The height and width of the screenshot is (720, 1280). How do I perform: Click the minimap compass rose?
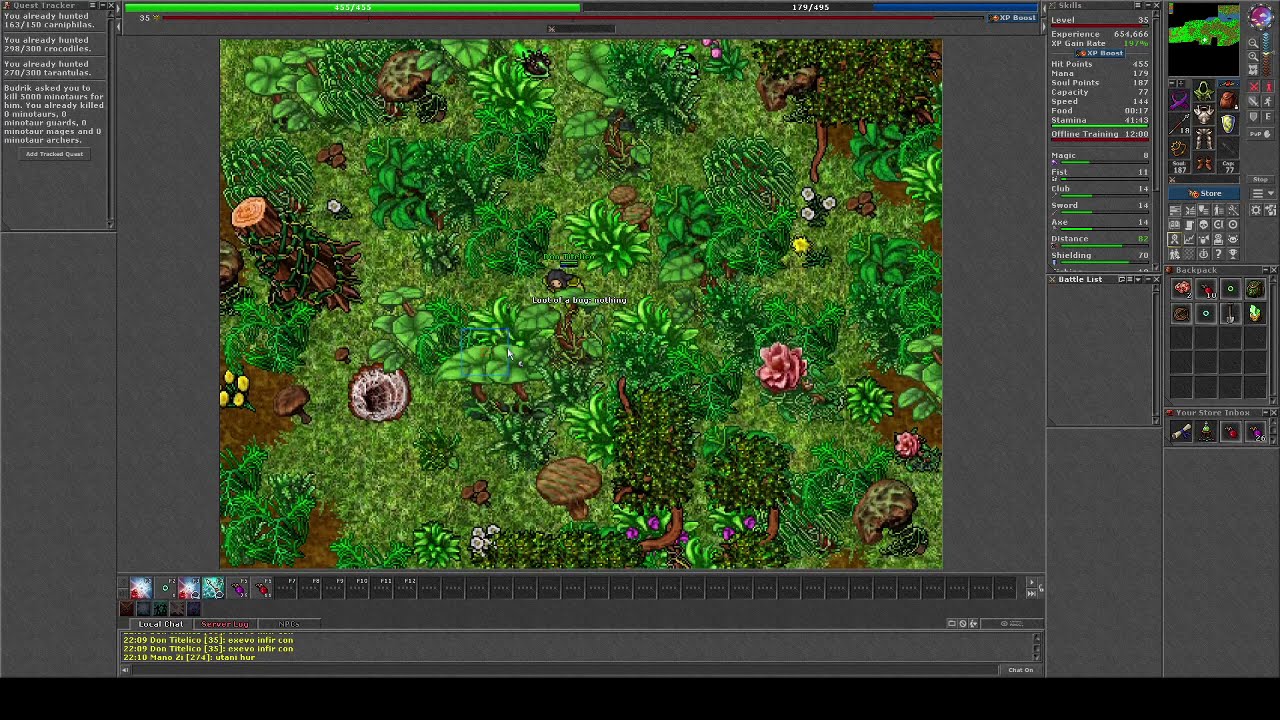(1262, 16)
